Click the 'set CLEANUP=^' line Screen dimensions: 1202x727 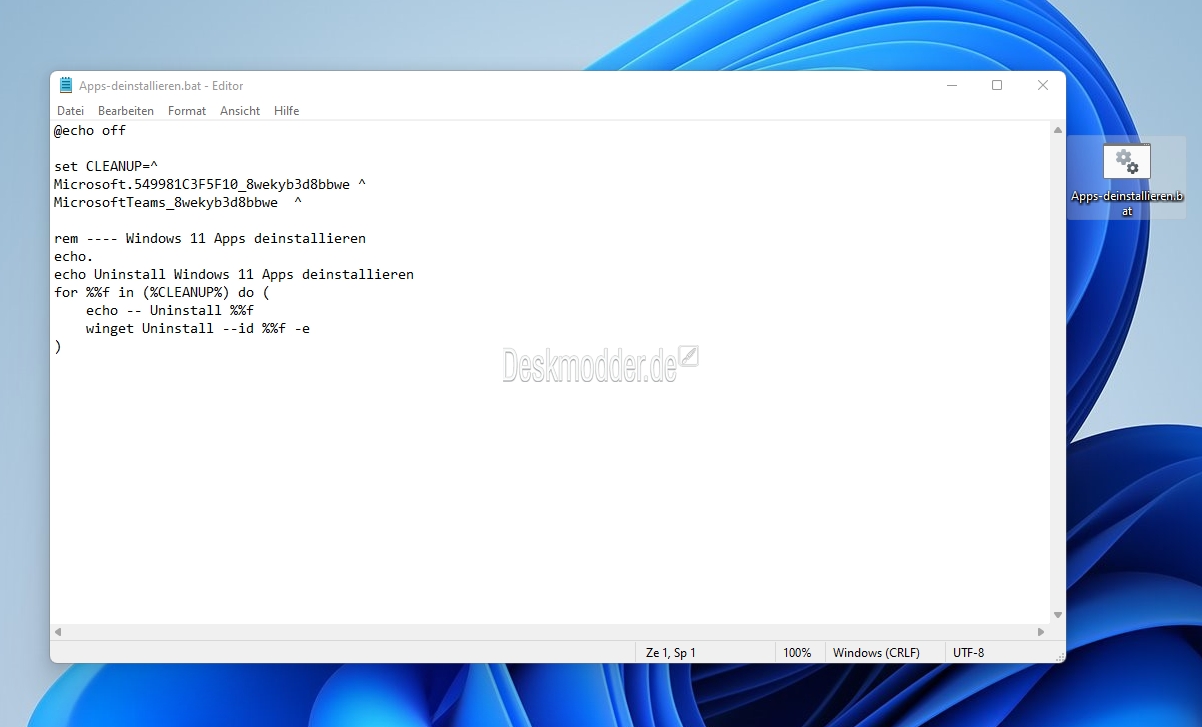coord(106,167)
